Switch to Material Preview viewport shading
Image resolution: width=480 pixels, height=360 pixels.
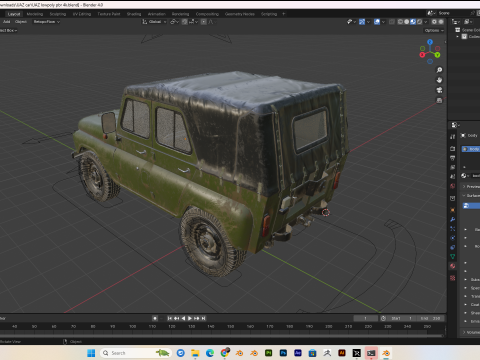tap(413, 22)
